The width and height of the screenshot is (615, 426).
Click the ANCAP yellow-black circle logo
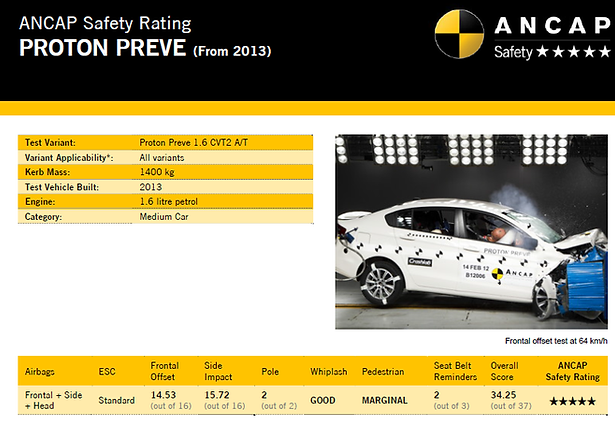coord(459,34)
